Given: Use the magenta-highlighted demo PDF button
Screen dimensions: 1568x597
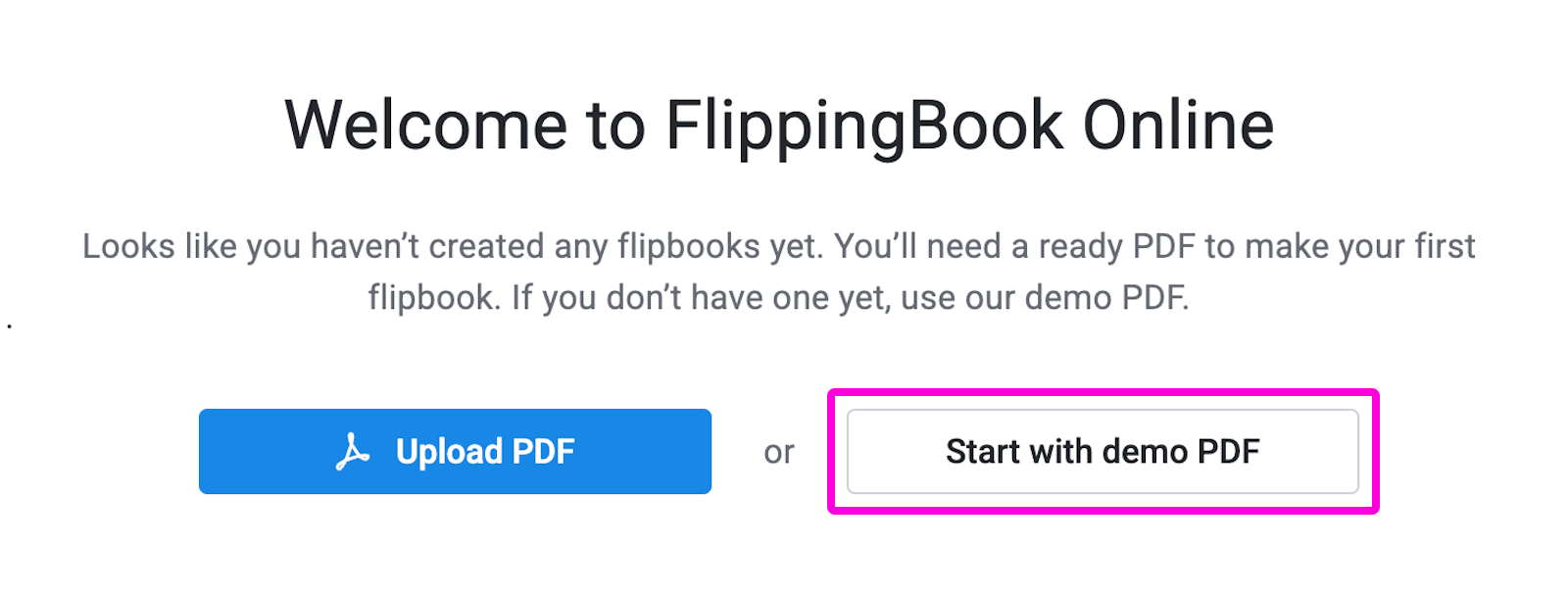Looking at the screenshot, I should click(1102, 451).
